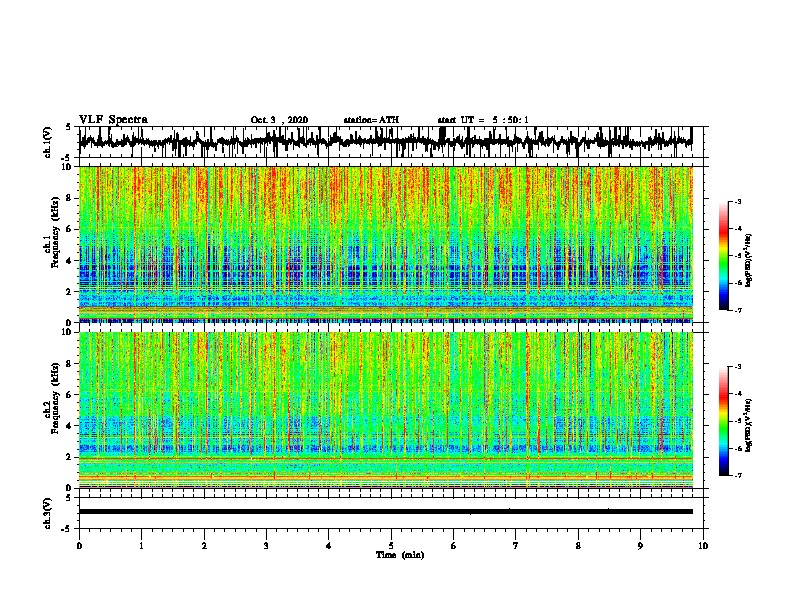Click time axis tick label 2
The width and height of the screenshot is (792, 612).
click(204, 546)
